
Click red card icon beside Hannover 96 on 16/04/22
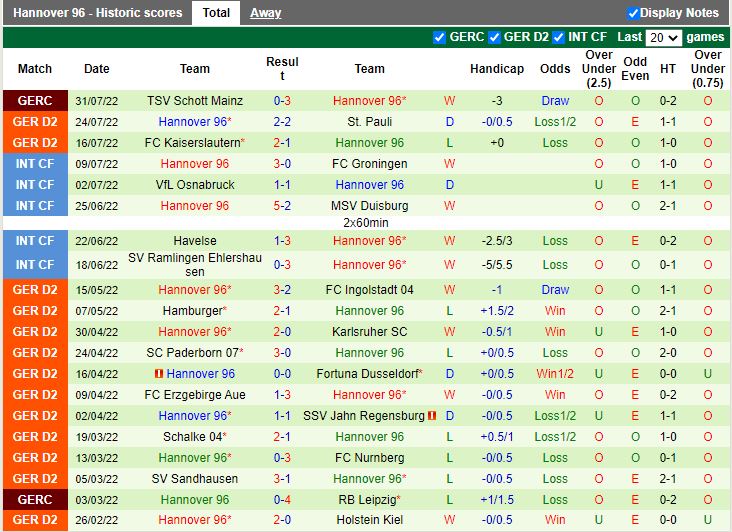tap(159, 374)
